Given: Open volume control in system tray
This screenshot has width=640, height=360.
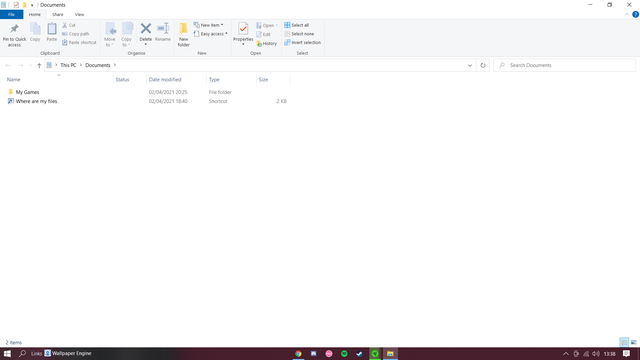Looking at the screenshot, I should pos(596,354).
